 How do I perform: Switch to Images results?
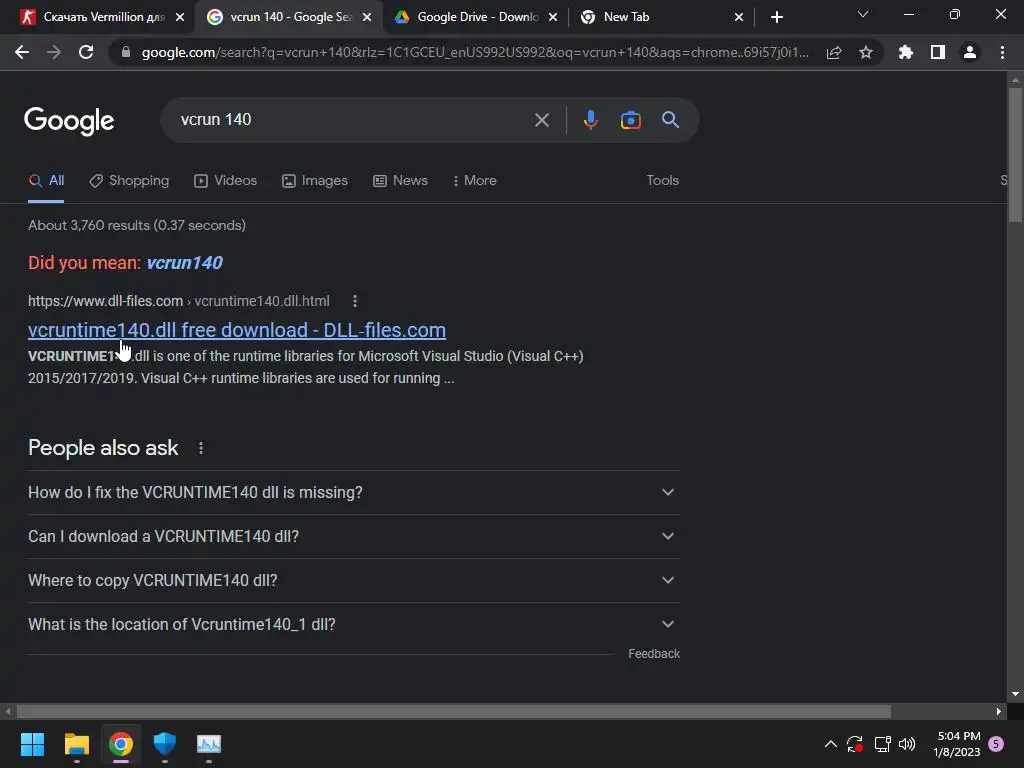tap(315, 181)
